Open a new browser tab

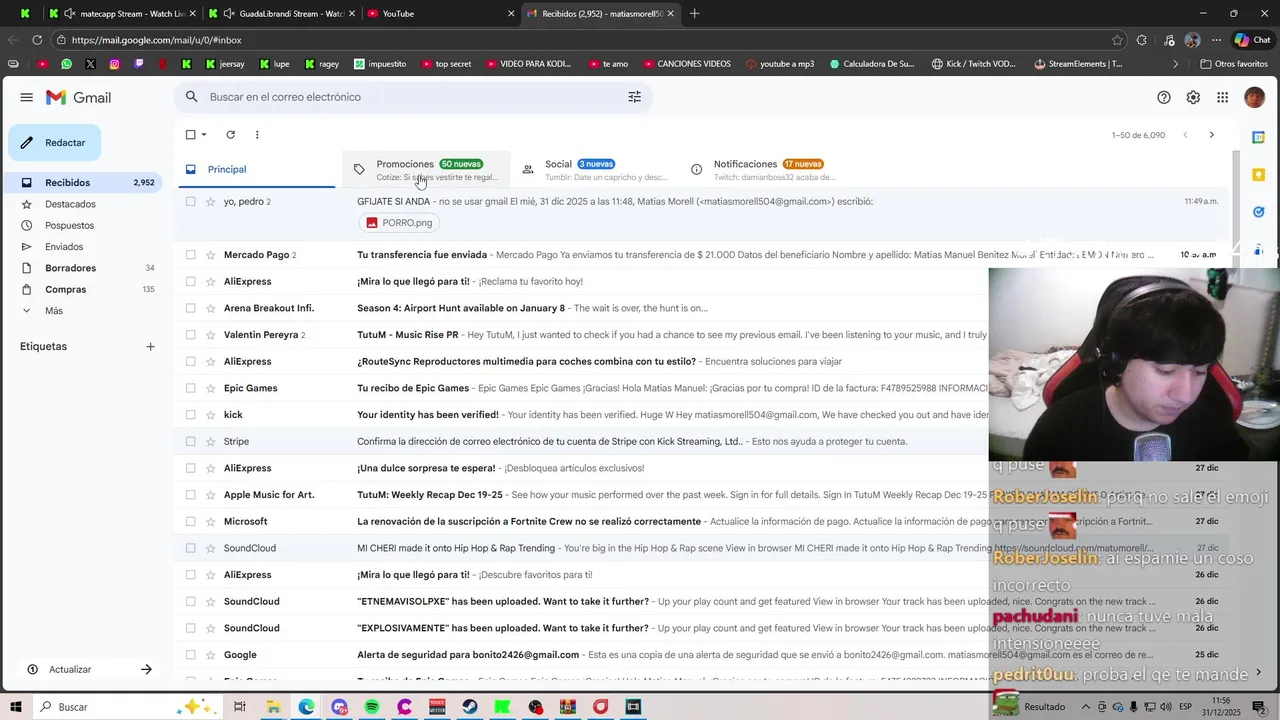click(x=694, y=13)
